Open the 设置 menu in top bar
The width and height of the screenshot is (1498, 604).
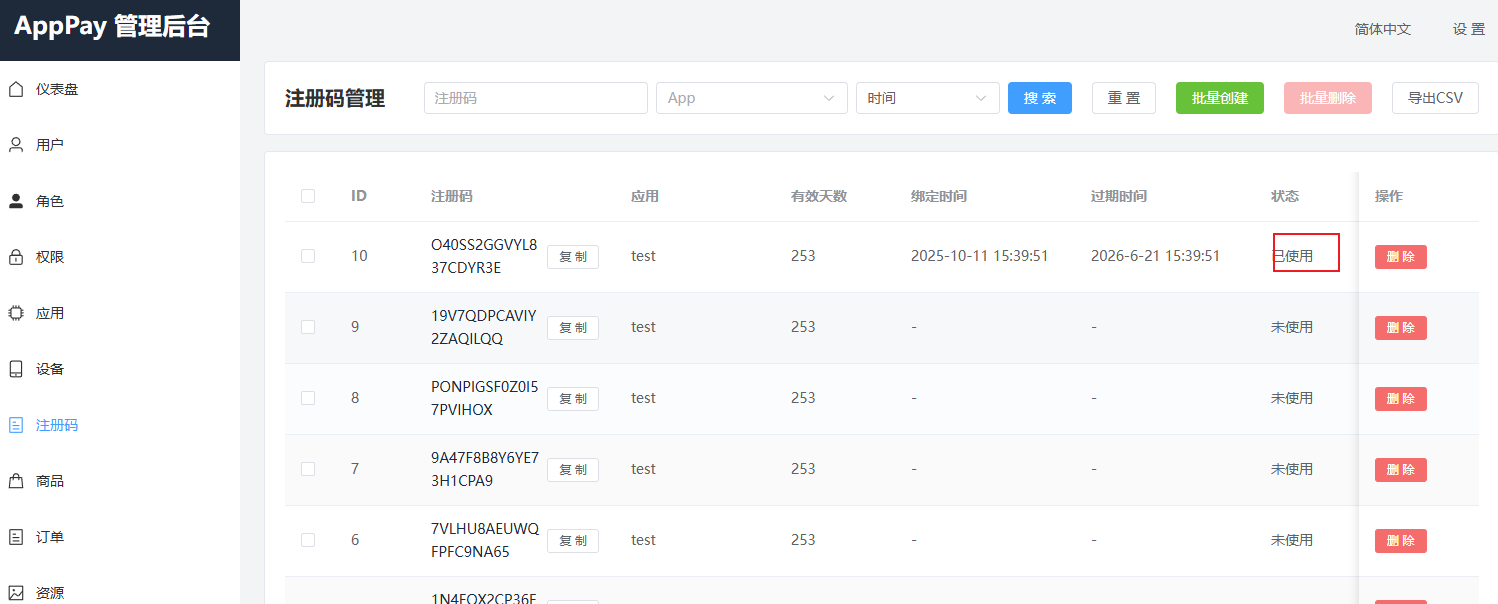(x=1468, y=29)
